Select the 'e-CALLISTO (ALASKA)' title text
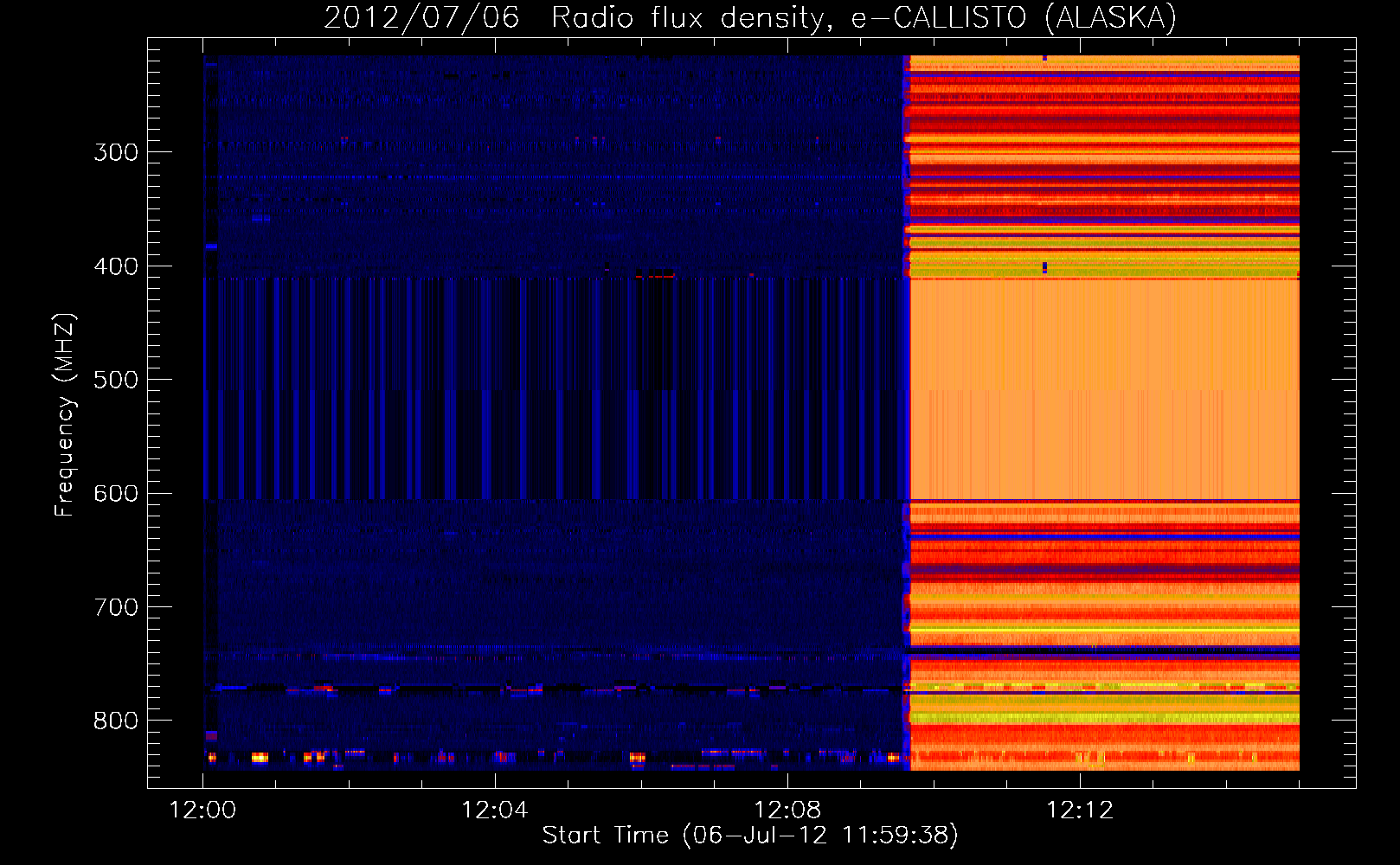 (x=1014, y=18)
